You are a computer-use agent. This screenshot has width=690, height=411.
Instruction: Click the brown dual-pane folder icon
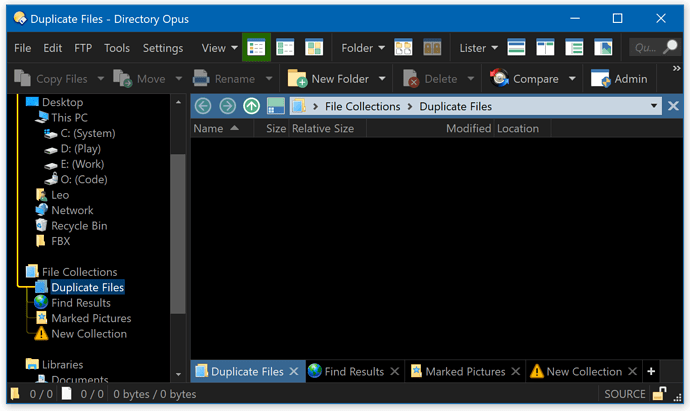click(x=432, y=48)
